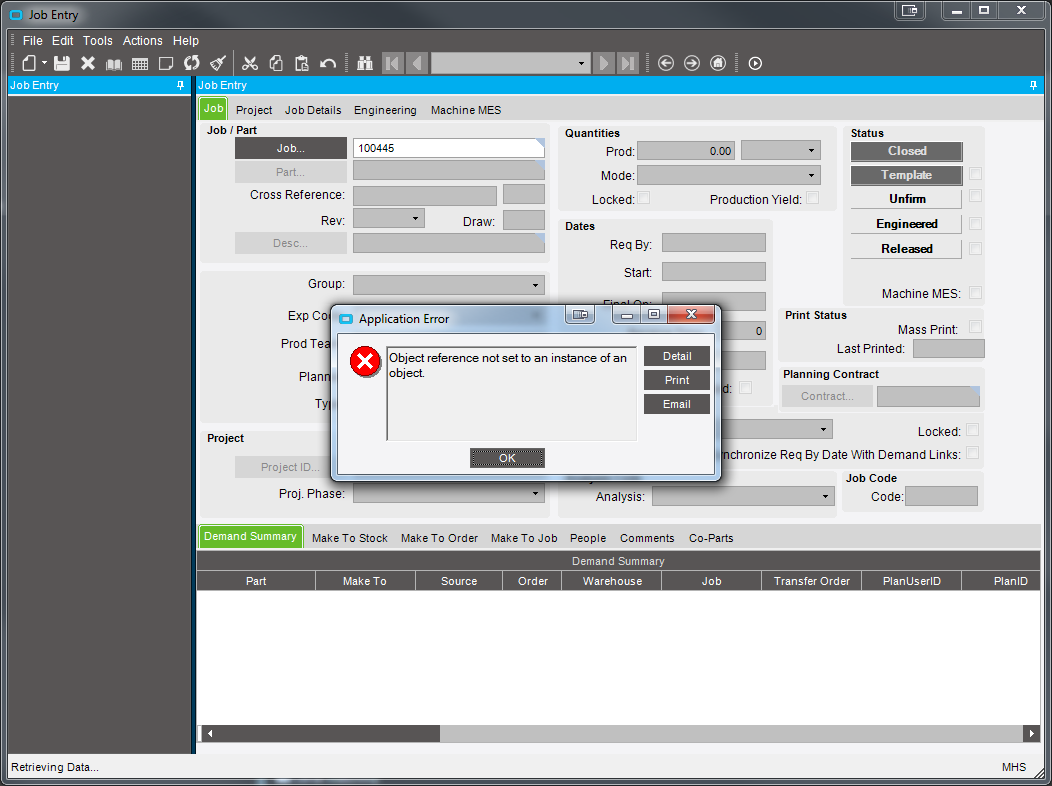Open the toolbar record navigation dropdown
This screenshot has width=1052, height=786.
(x=581, y=63)
